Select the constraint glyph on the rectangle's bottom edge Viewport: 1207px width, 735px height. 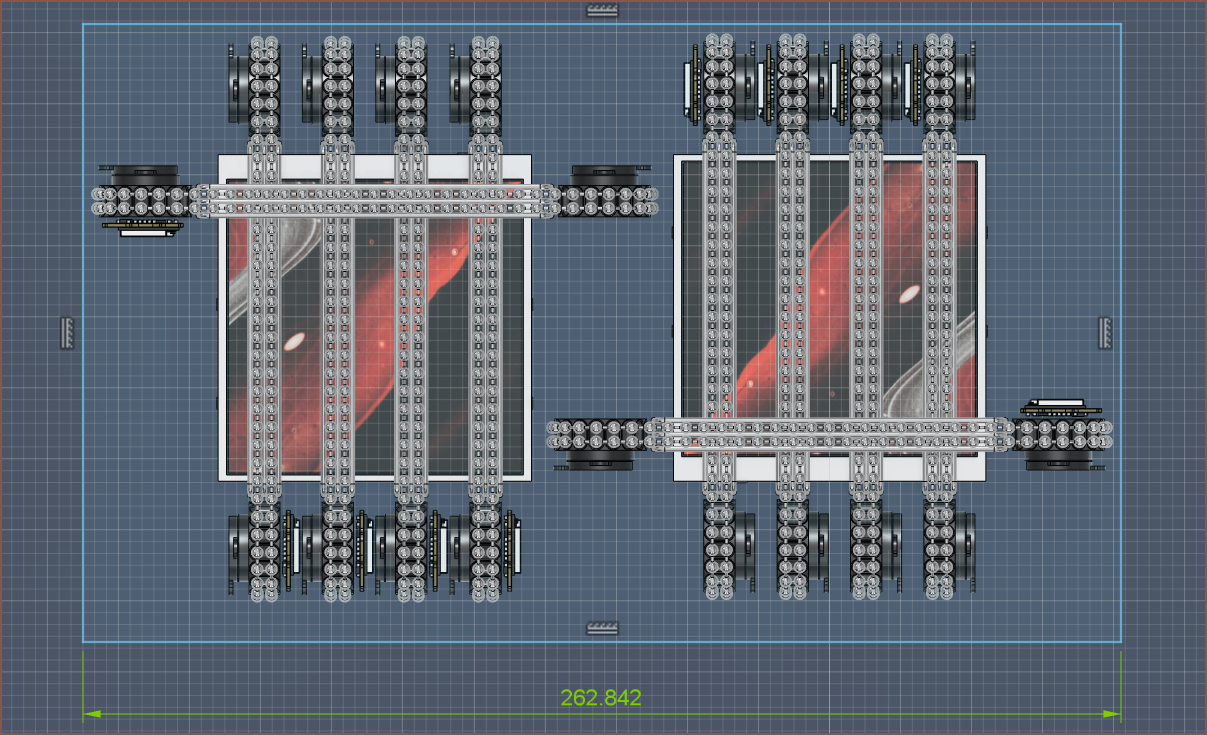click(x=603, y=628)
